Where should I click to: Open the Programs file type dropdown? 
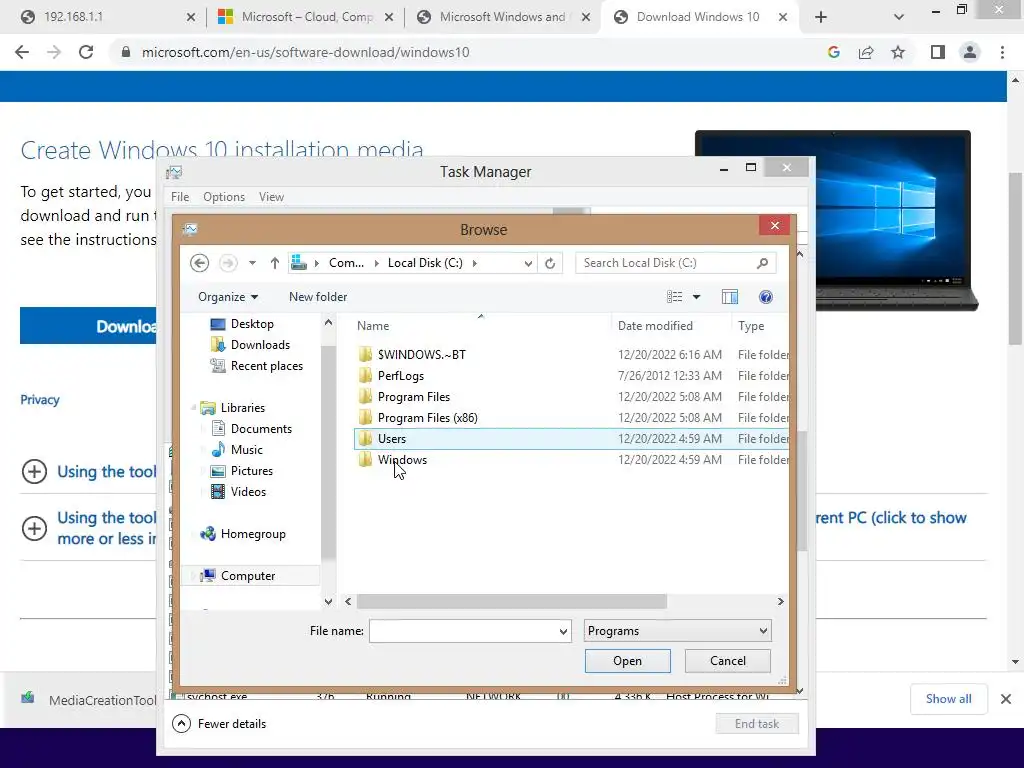[677, 631]
